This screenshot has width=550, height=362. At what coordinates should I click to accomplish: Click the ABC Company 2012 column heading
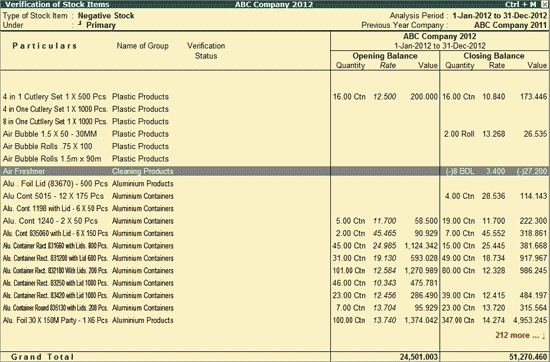click(440, 36)
